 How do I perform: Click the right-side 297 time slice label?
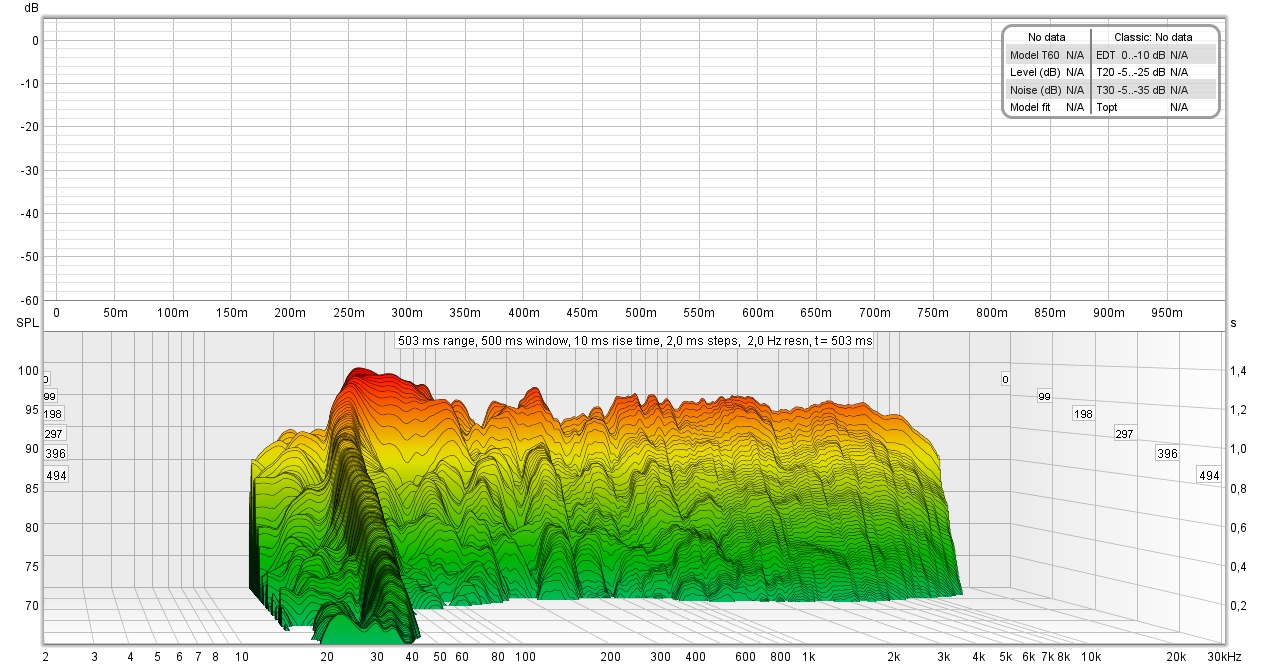1124,434
